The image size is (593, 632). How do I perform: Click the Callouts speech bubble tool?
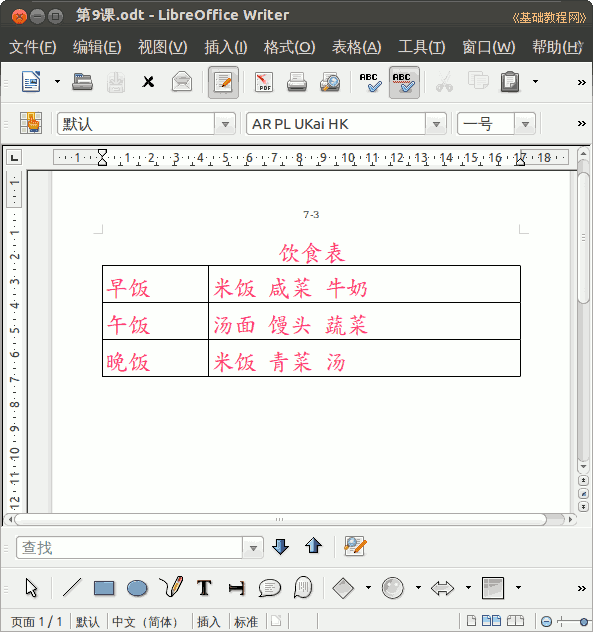tap(270, 588)
